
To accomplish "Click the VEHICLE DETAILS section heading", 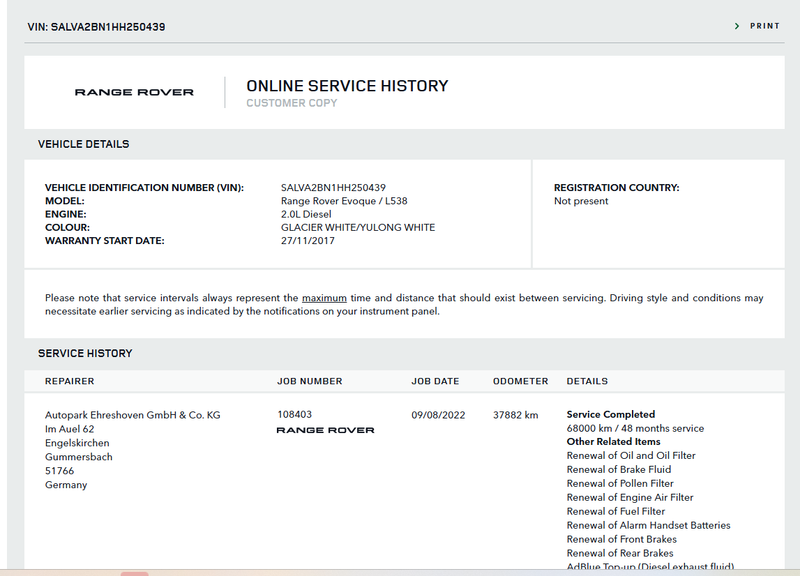I will pyautogui.click(x=84, y=144).
